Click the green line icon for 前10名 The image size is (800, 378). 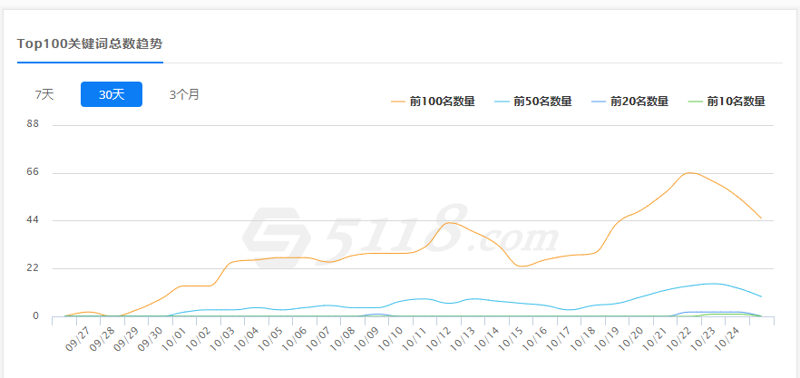[695, 102]
